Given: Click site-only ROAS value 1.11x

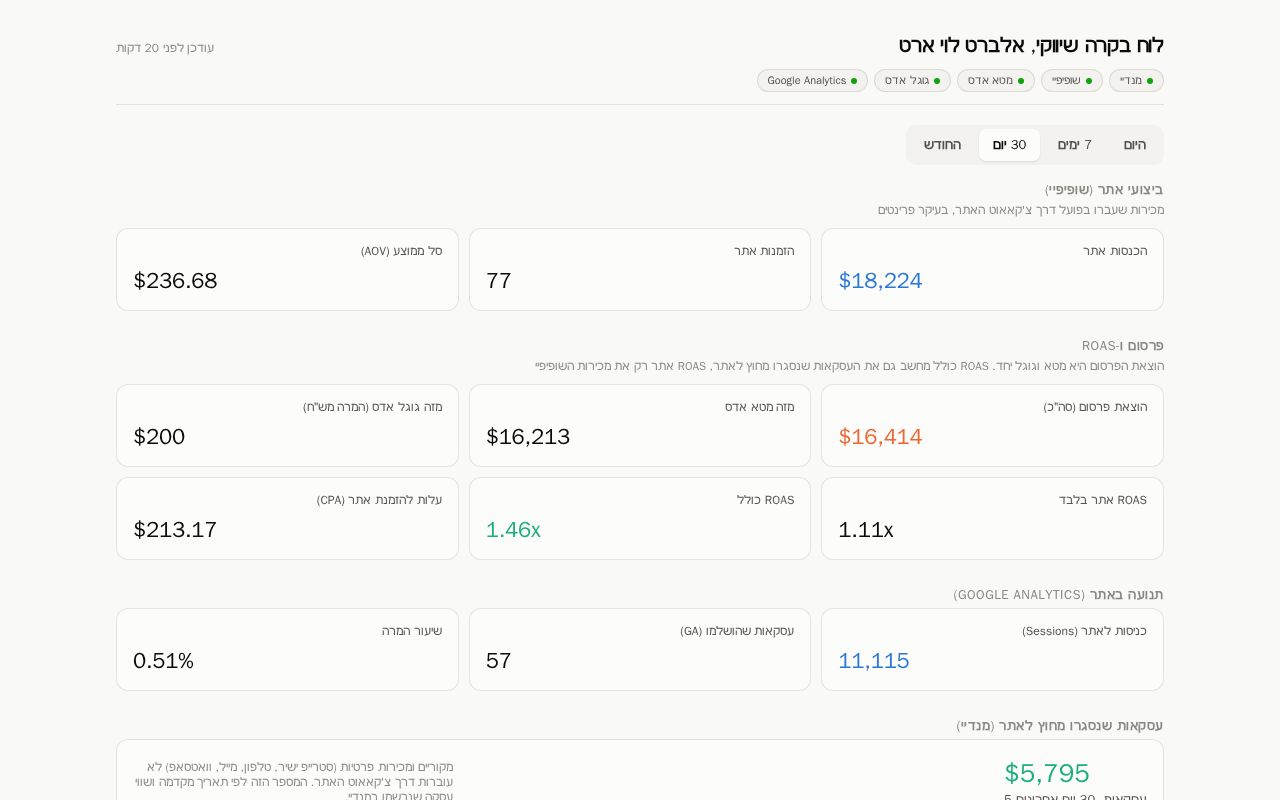Looking at the screenshot, I should click(x=866, y=530).
